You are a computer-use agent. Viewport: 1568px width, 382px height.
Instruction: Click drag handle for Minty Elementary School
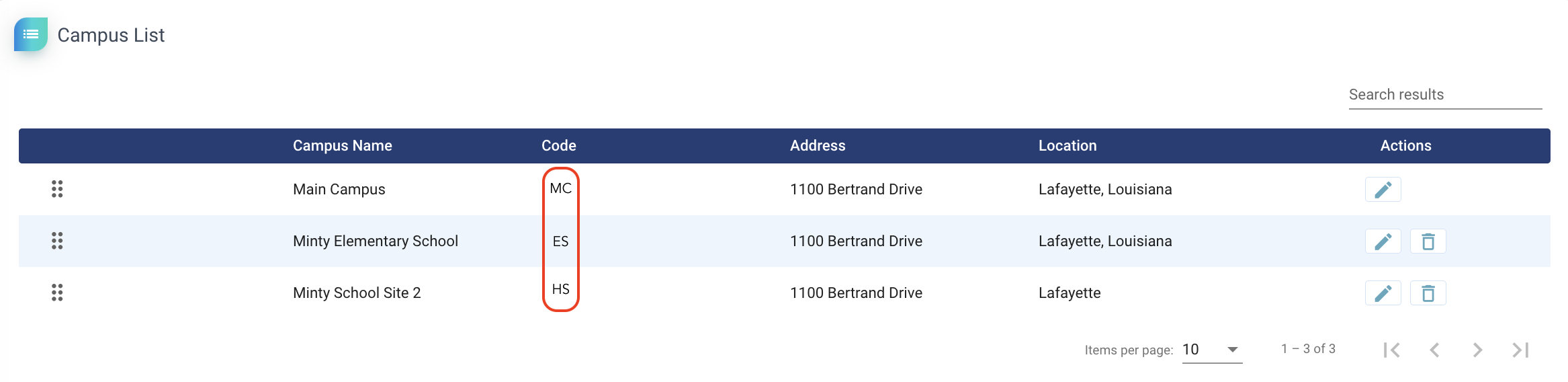tap(57, 241)
